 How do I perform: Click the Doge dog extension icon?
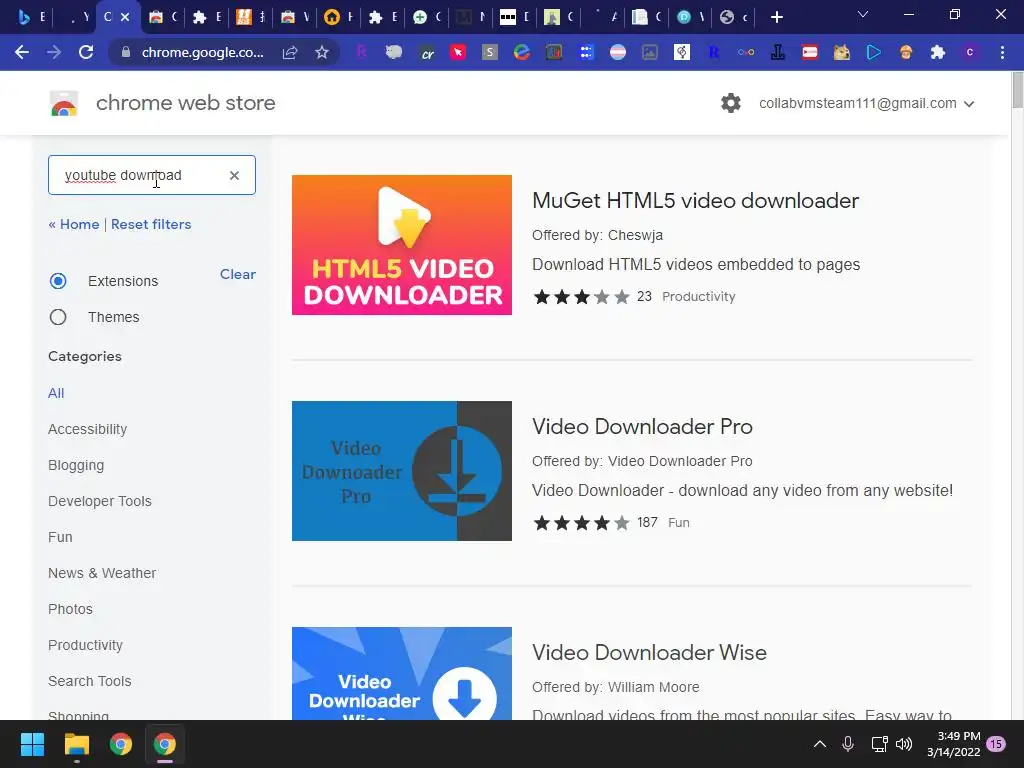pyautogui.click(x=842, y=52)
